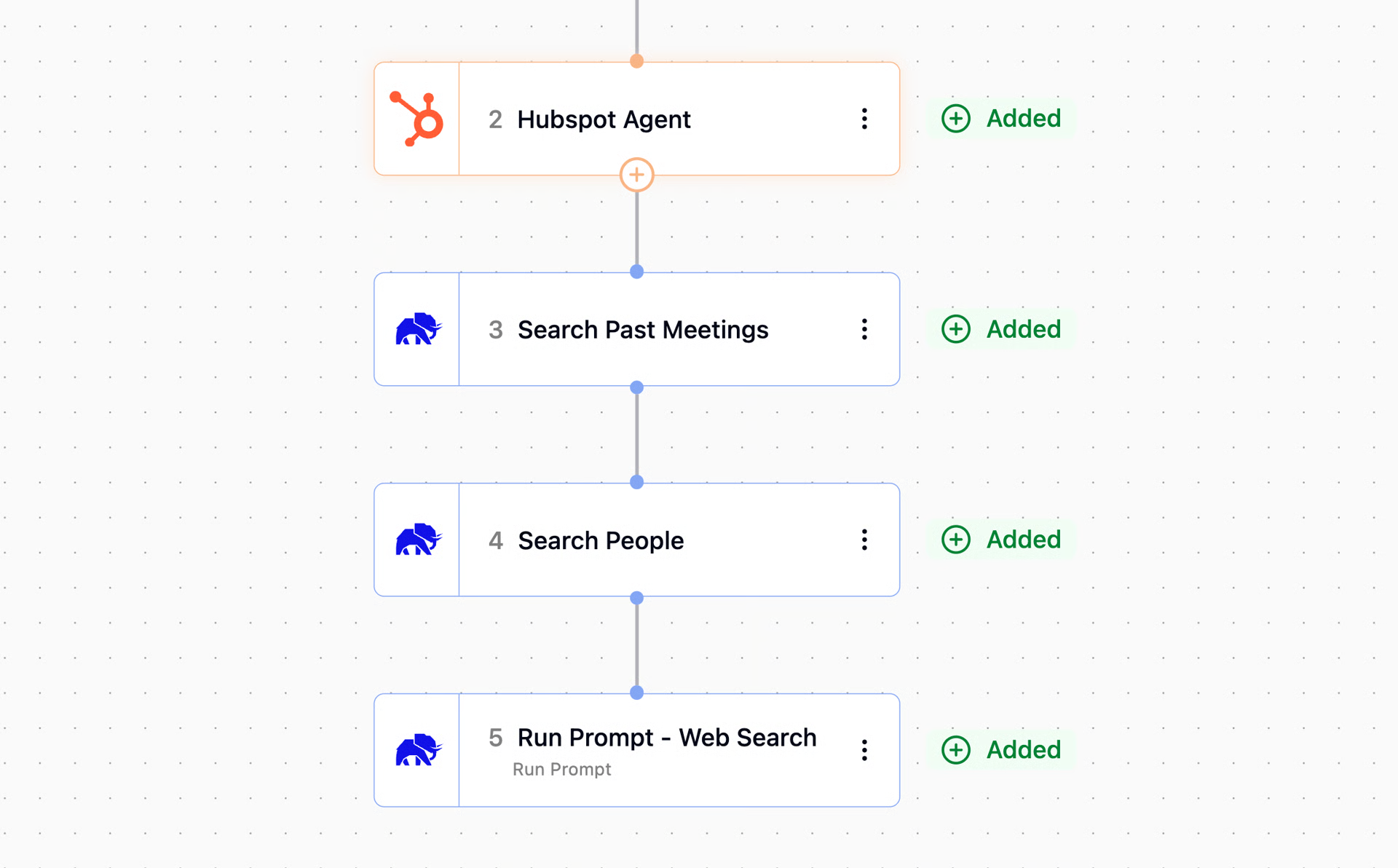Click the elephant icon on Search Past Meetings
The width and height of the screenshot is (1398, 868).
coord(418,329)
